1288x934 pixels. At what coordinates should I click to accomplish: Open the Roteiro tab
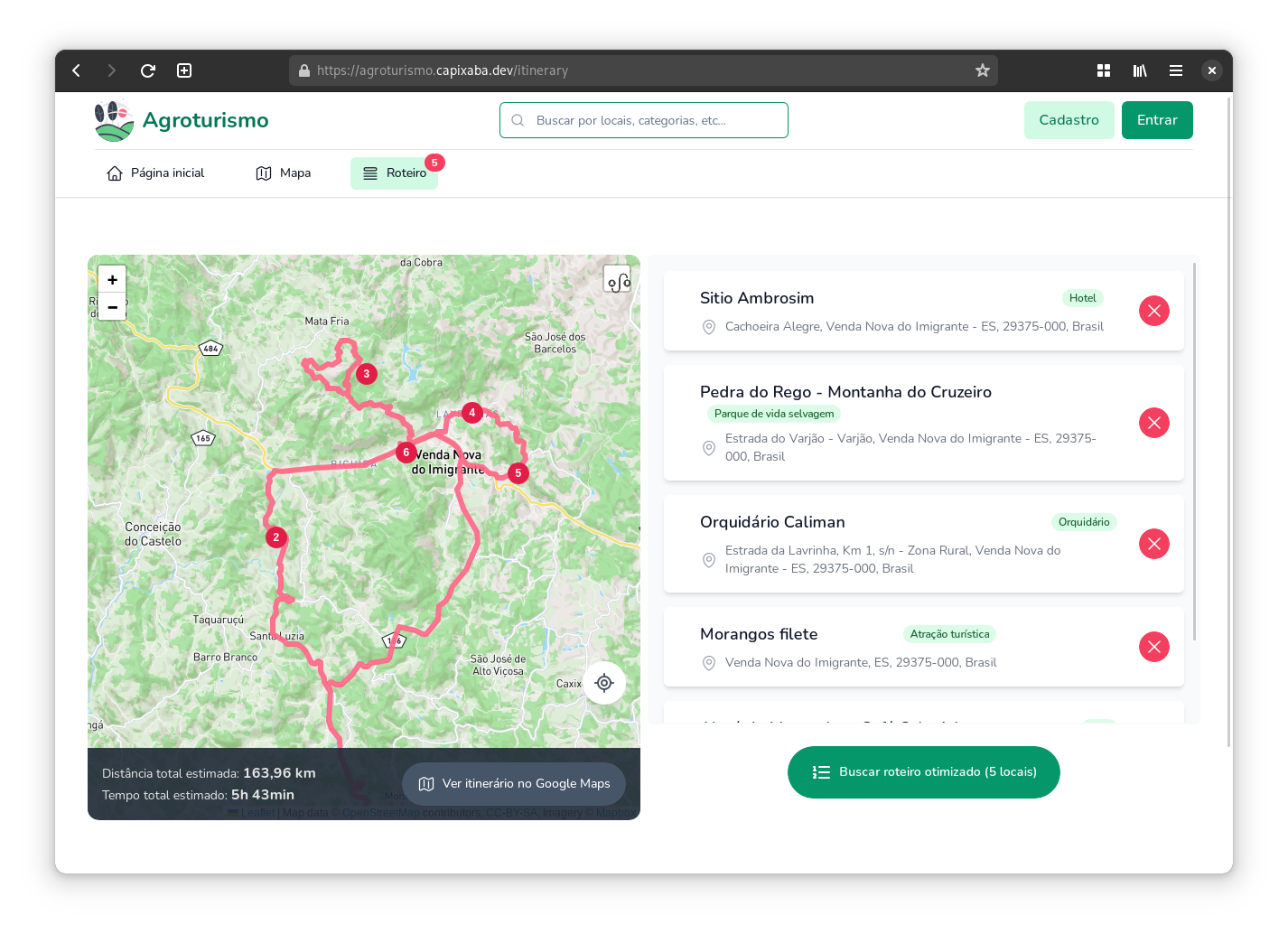395,173
